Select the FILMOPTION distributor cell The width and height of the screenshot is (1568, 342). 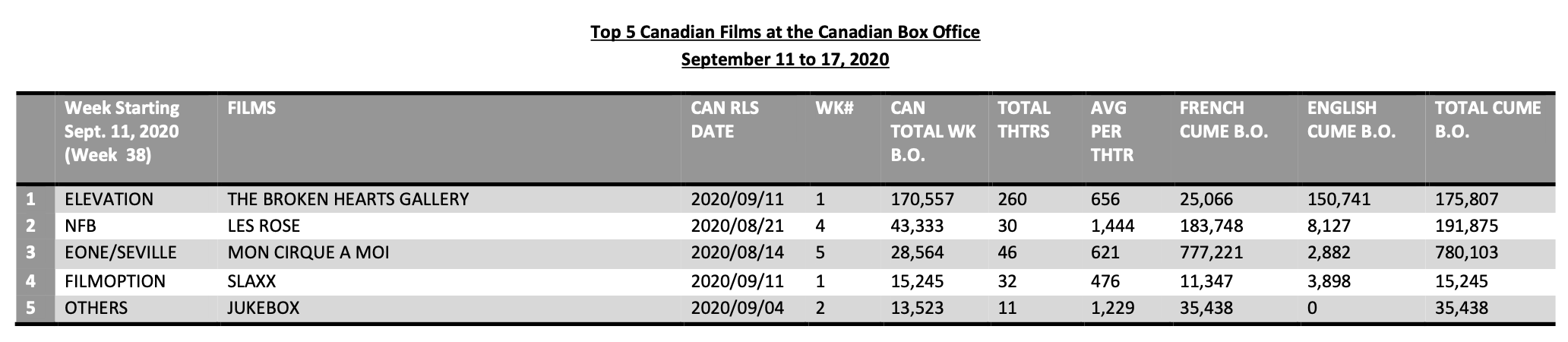coord(115,281)
